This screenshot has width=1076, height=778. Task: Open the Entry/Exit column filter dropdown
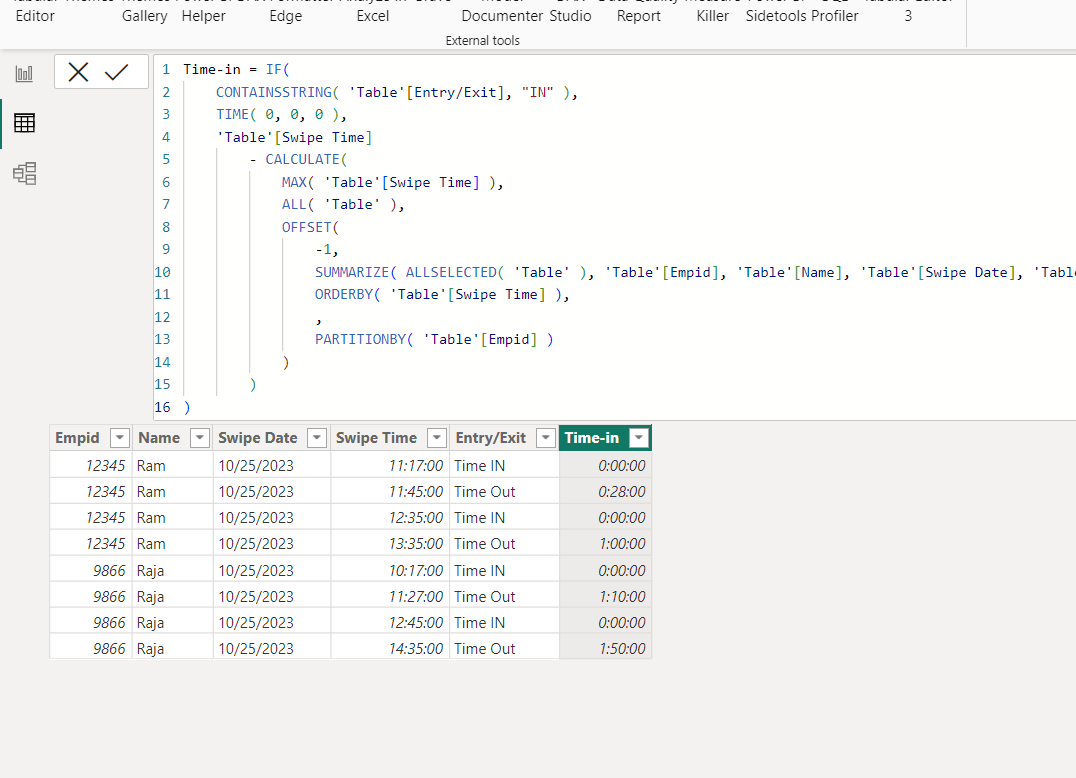pos(546,438)
